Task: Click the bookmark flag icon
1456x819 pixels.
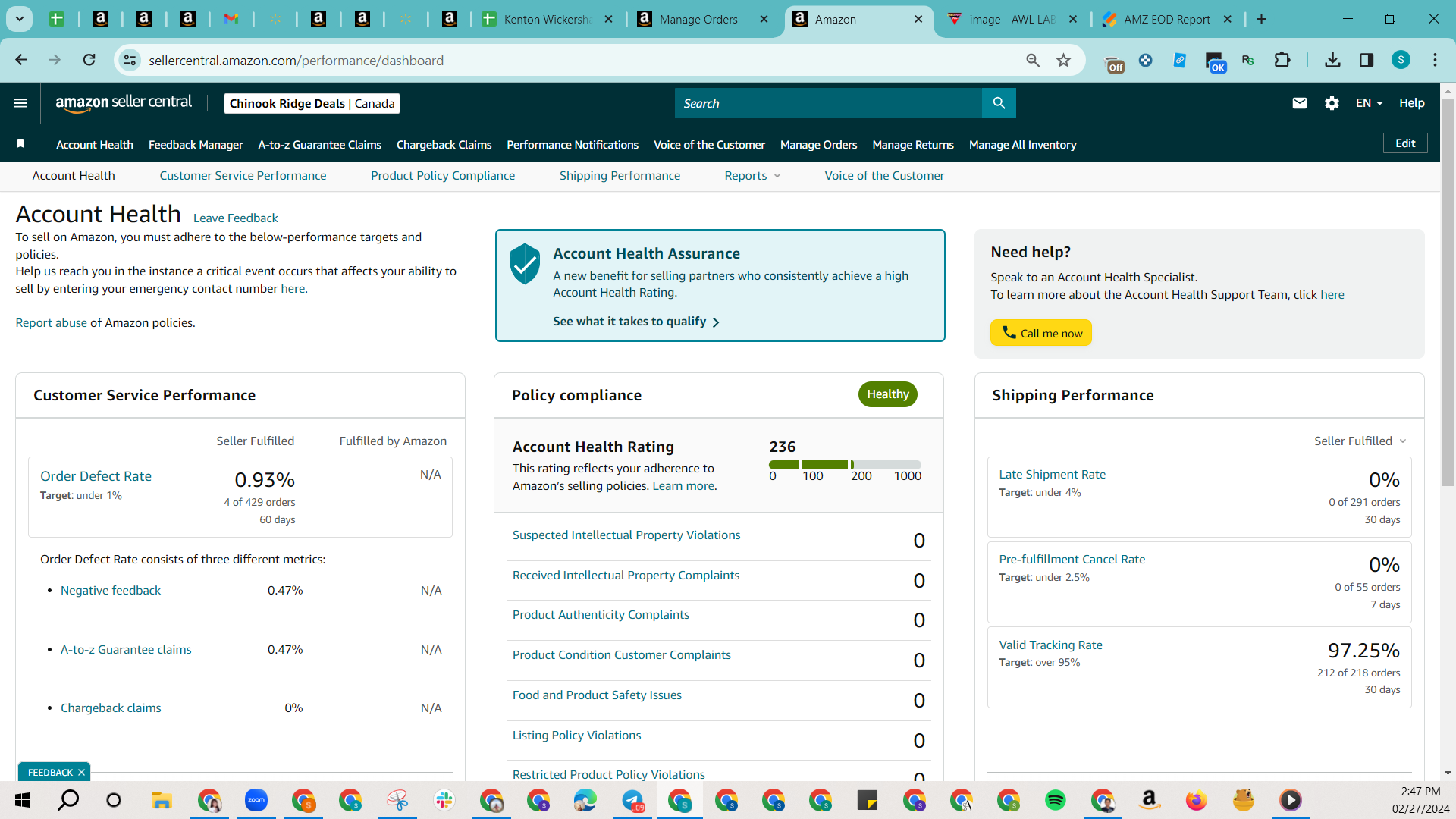Action: 20,144
